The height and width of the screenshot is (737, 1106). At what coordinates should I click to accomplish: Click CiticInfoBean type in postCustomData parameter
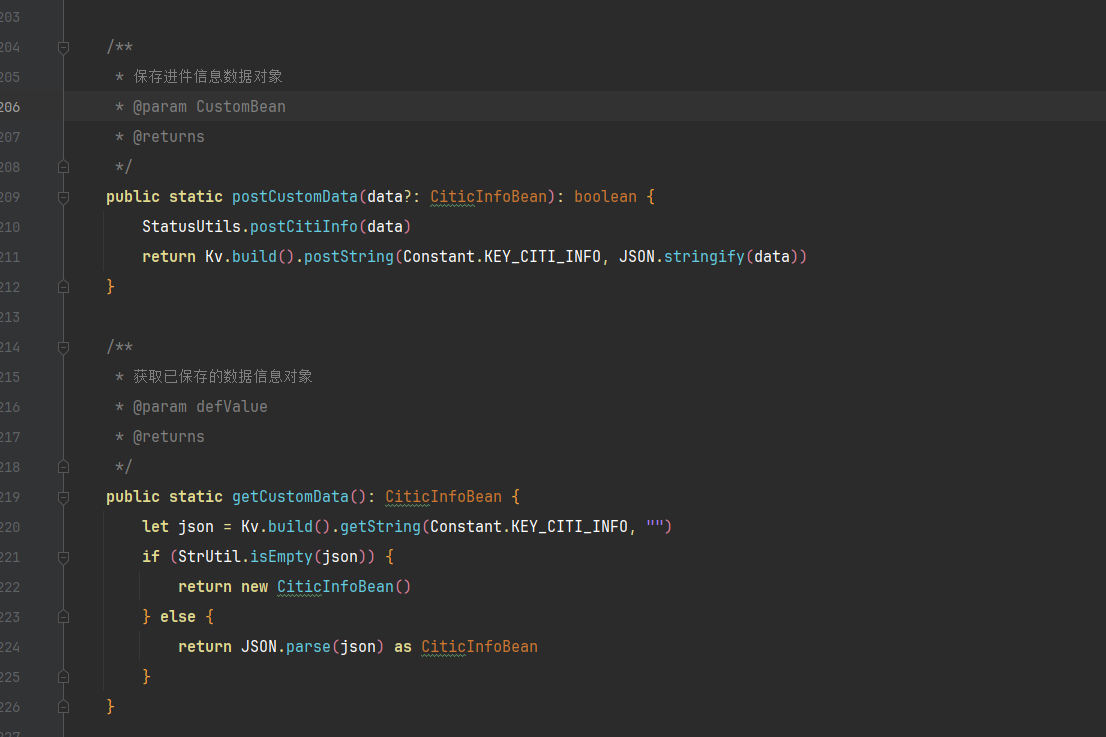point(489,197)
